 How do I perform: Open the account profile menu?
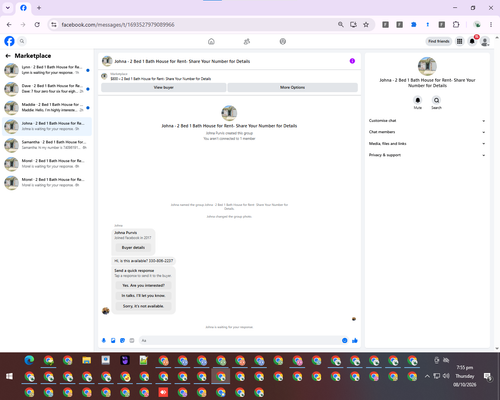click(x=485, y=41)
